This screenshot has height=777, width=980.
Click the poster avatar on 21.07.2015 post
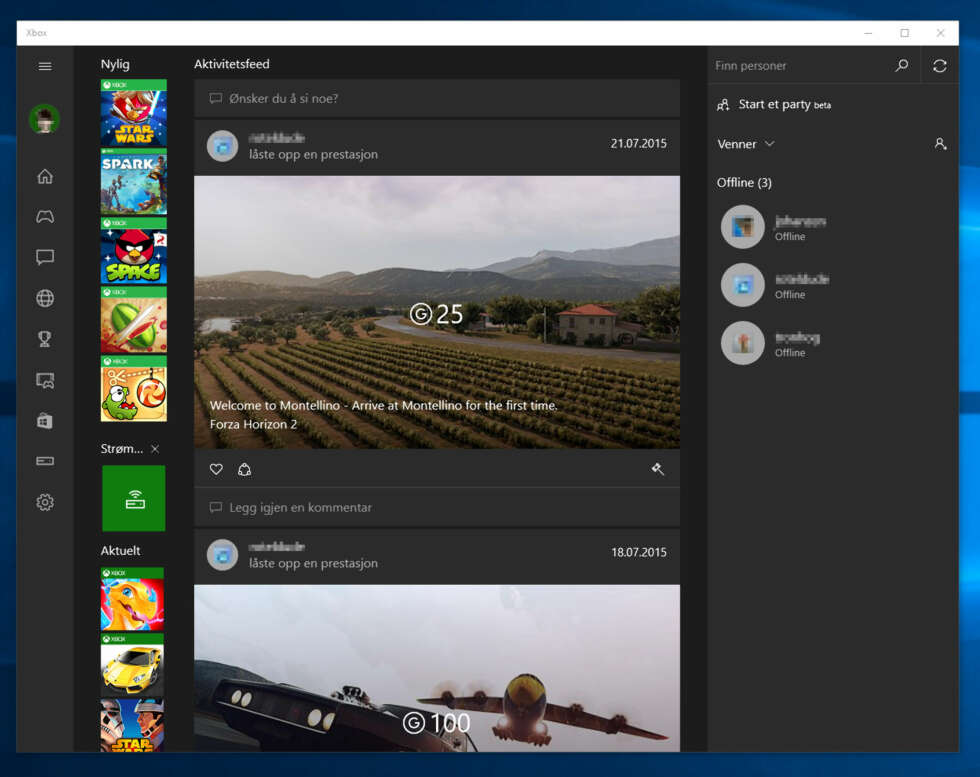pyautogui.click(x=222, y=146)
